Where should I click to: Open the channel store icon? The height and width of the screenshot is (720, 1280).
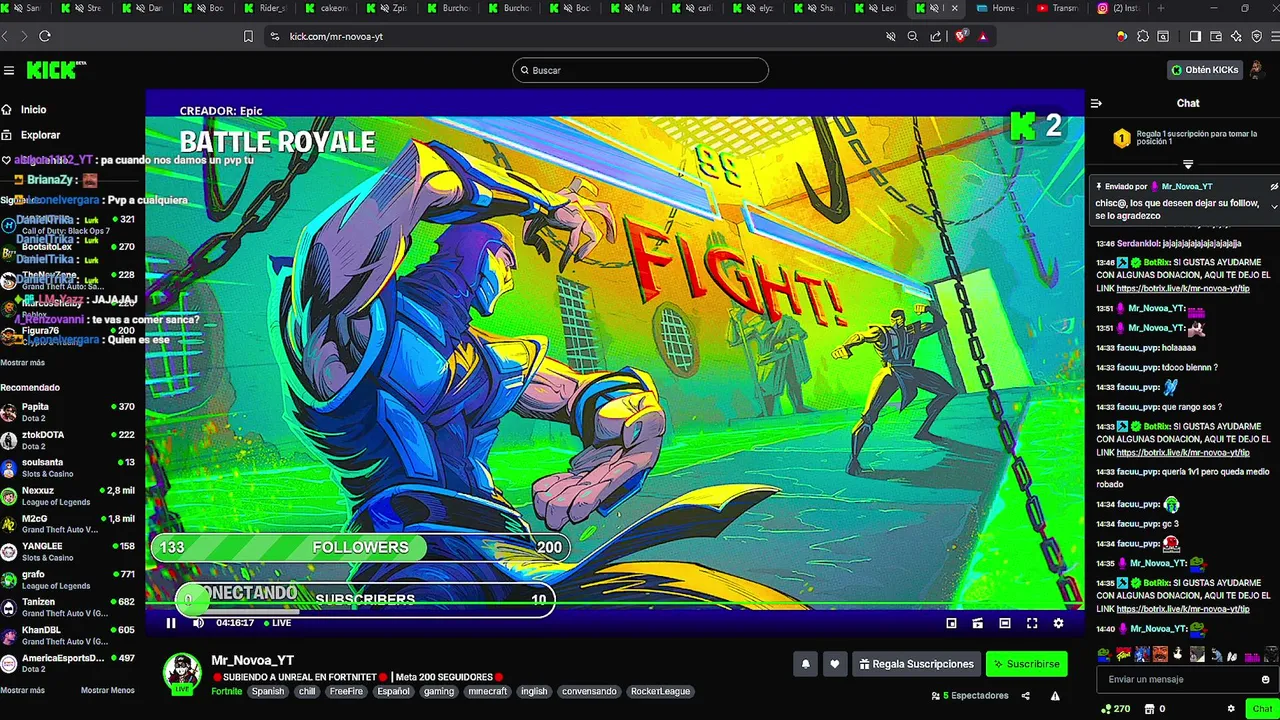(1149, 709)
